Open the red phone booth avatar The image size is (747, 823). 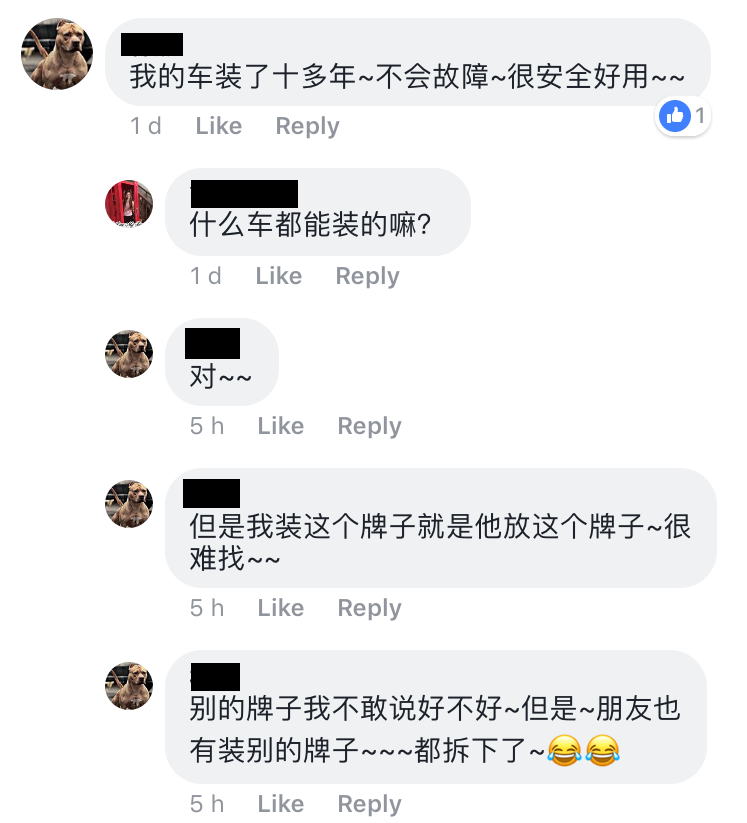click(x=129, y=204)
